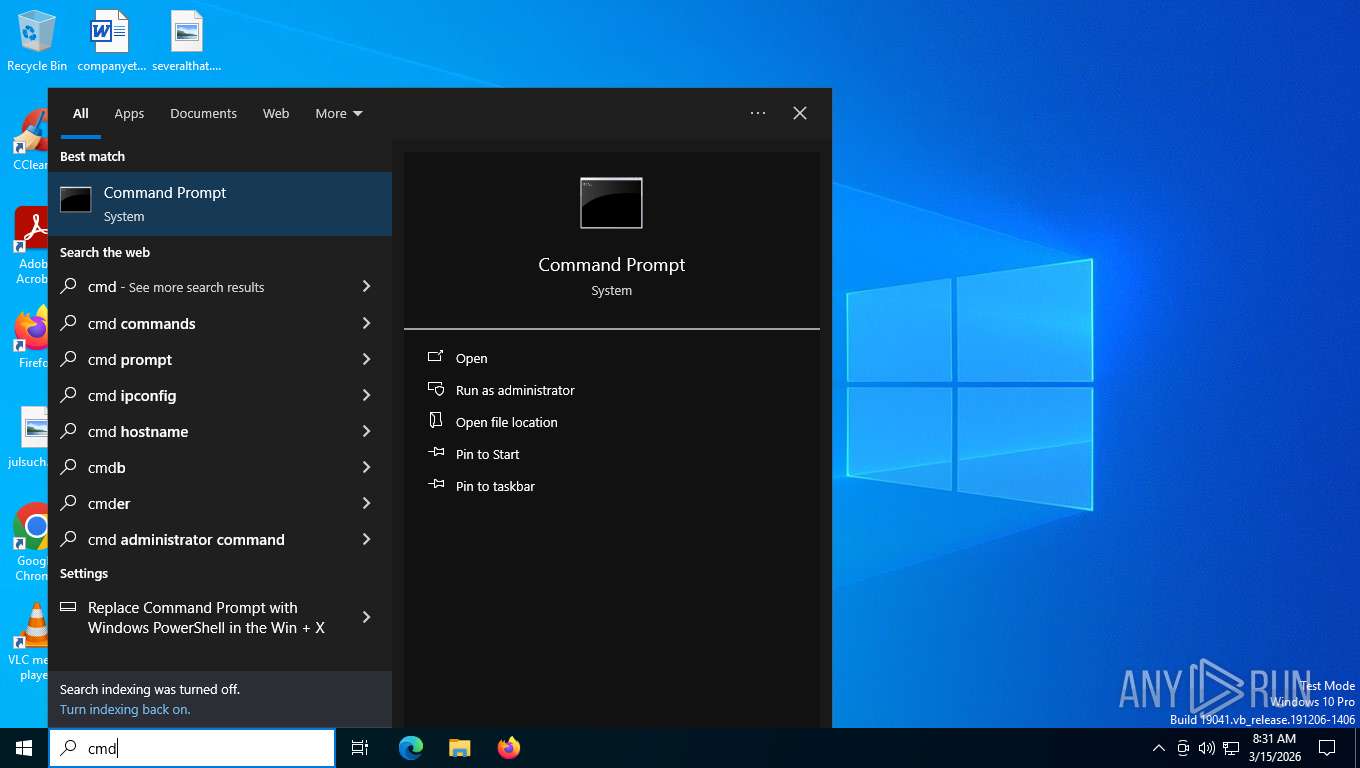1360x768 pixels.
Task: Open Replace Command Prompt with PowerShell setting
Action: click(x=220, y=618)
